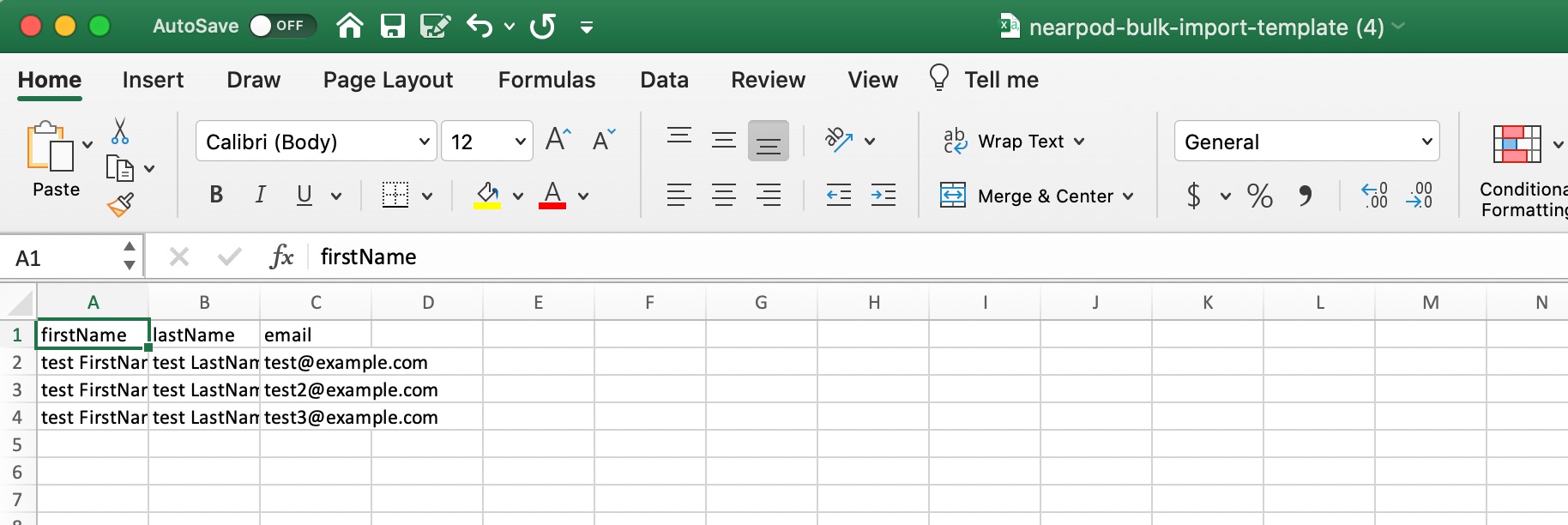Open the Calibri (Body) font dropdown
Screen dimensions: 1568x525
click(424, 142)
